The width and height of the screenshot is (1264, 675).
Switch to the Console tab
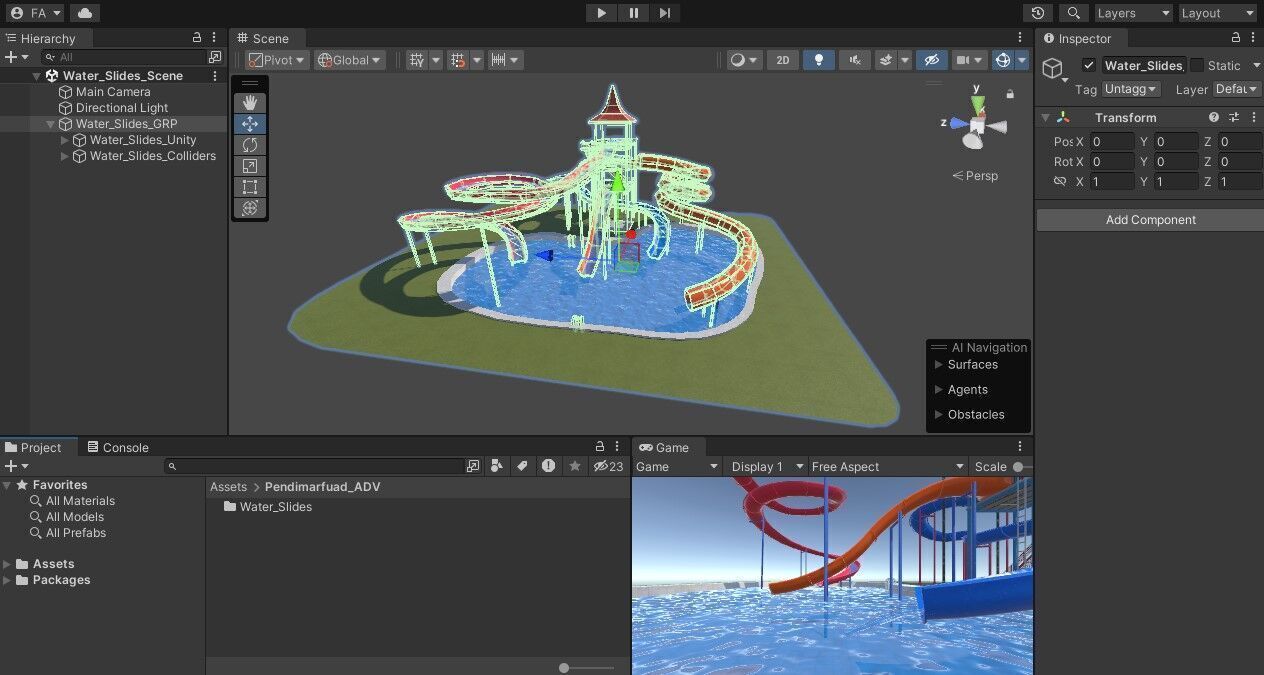(x=118, y=447)
